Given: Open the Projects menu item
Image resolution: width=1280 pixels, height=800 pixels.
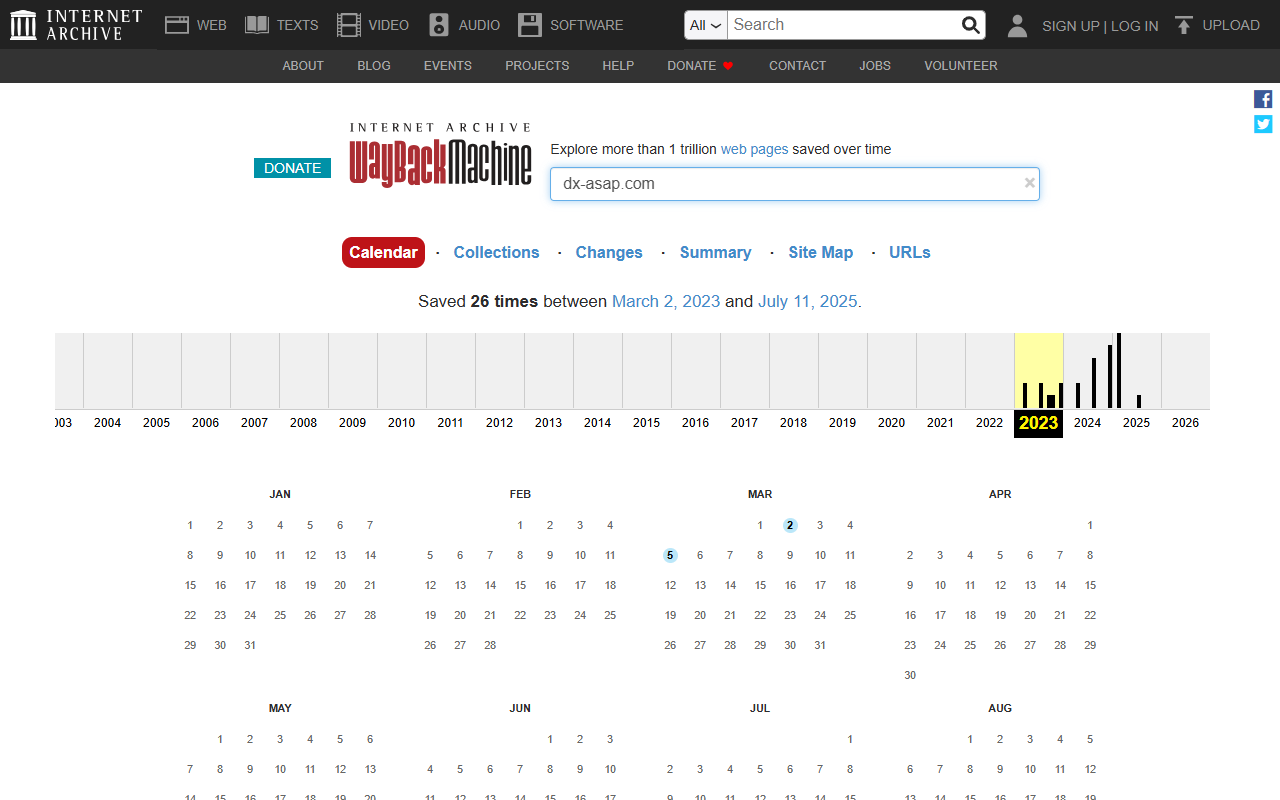Looking at the screenshot, I should [x=537, y=66].
